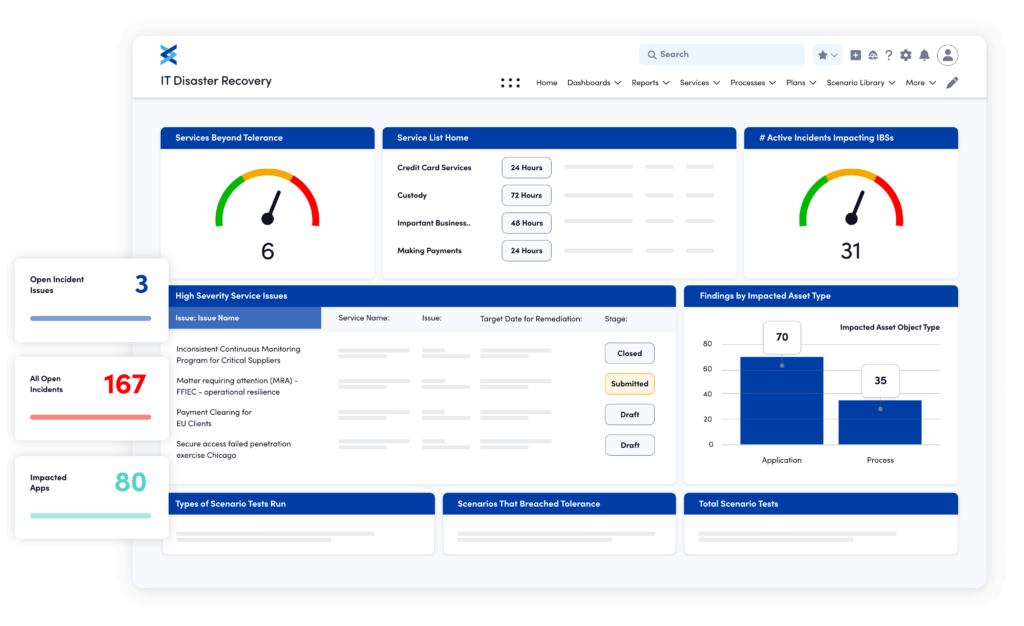The width and height of the screenshot is (1024, 626).
Task: Click the favorites star icon
Action: pyautogui.click(x=823, y=55)
